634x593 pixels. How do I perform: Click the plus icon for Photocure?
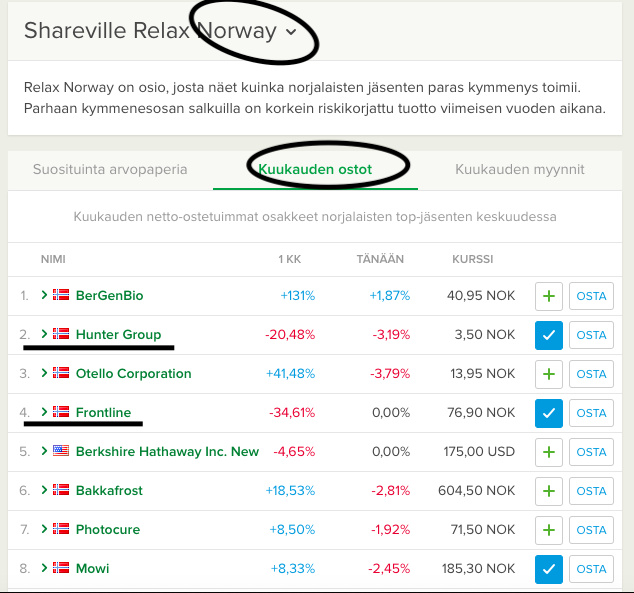549,530
